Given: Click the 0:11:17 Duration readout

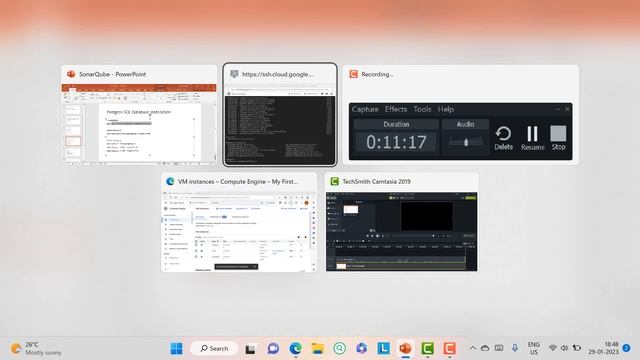Looking at the screenshot, I should pyautogui.click(x=396, y=142).
